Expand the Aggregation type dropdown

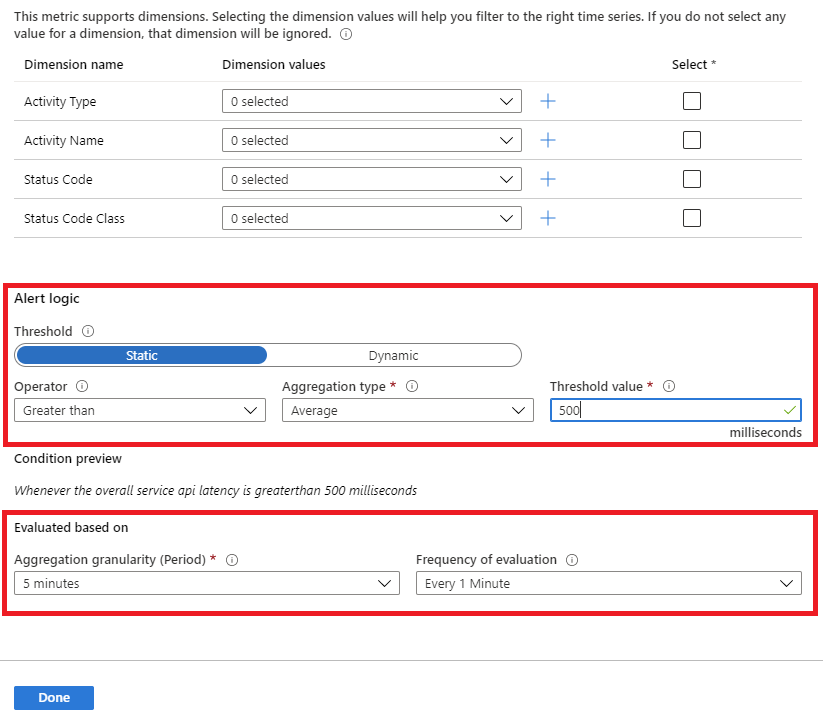click(407, 410)
